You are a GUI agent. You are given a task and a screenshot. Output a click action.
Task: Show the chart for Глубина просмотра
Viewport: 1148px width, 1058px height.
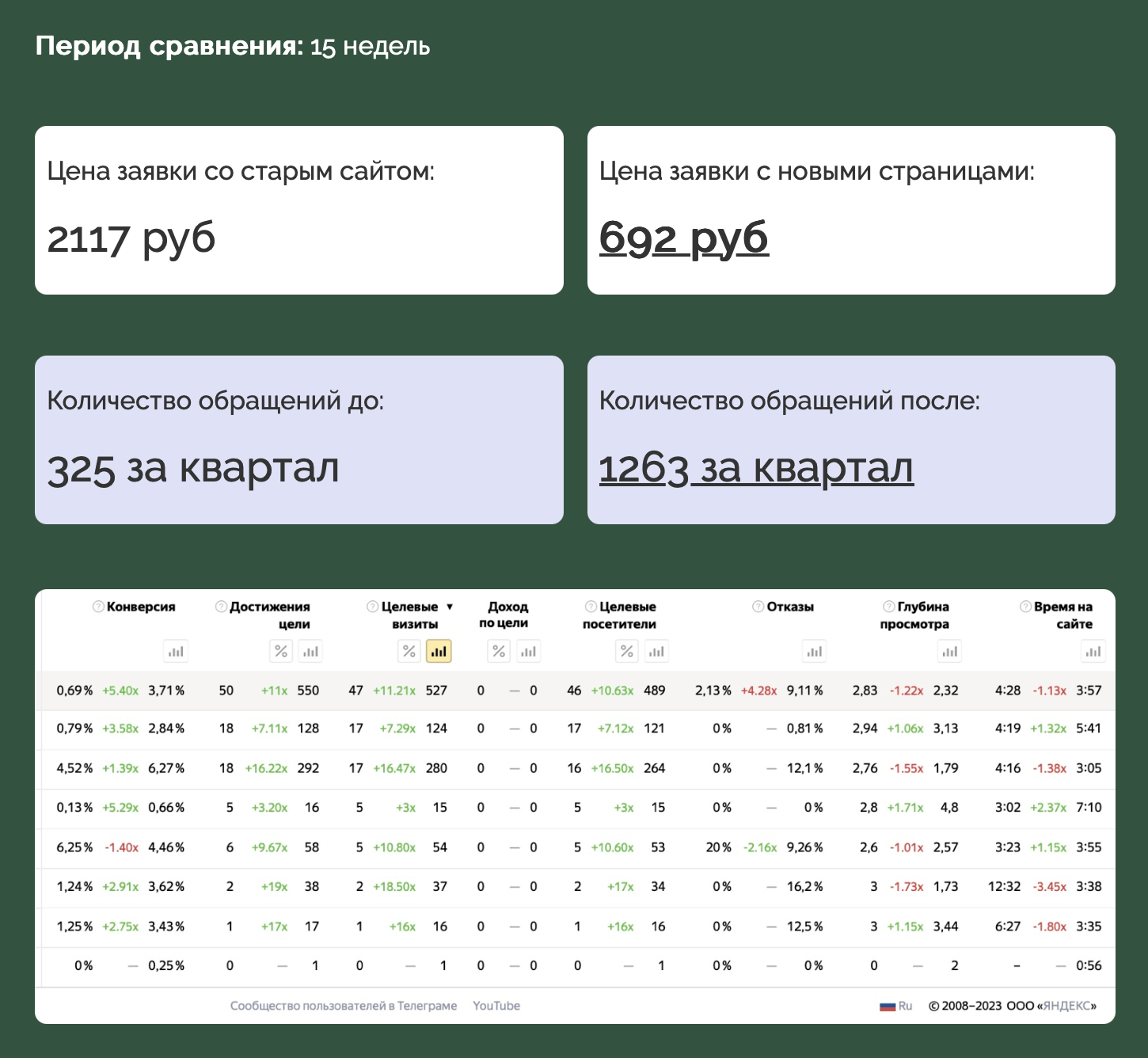tap(949, 652)
